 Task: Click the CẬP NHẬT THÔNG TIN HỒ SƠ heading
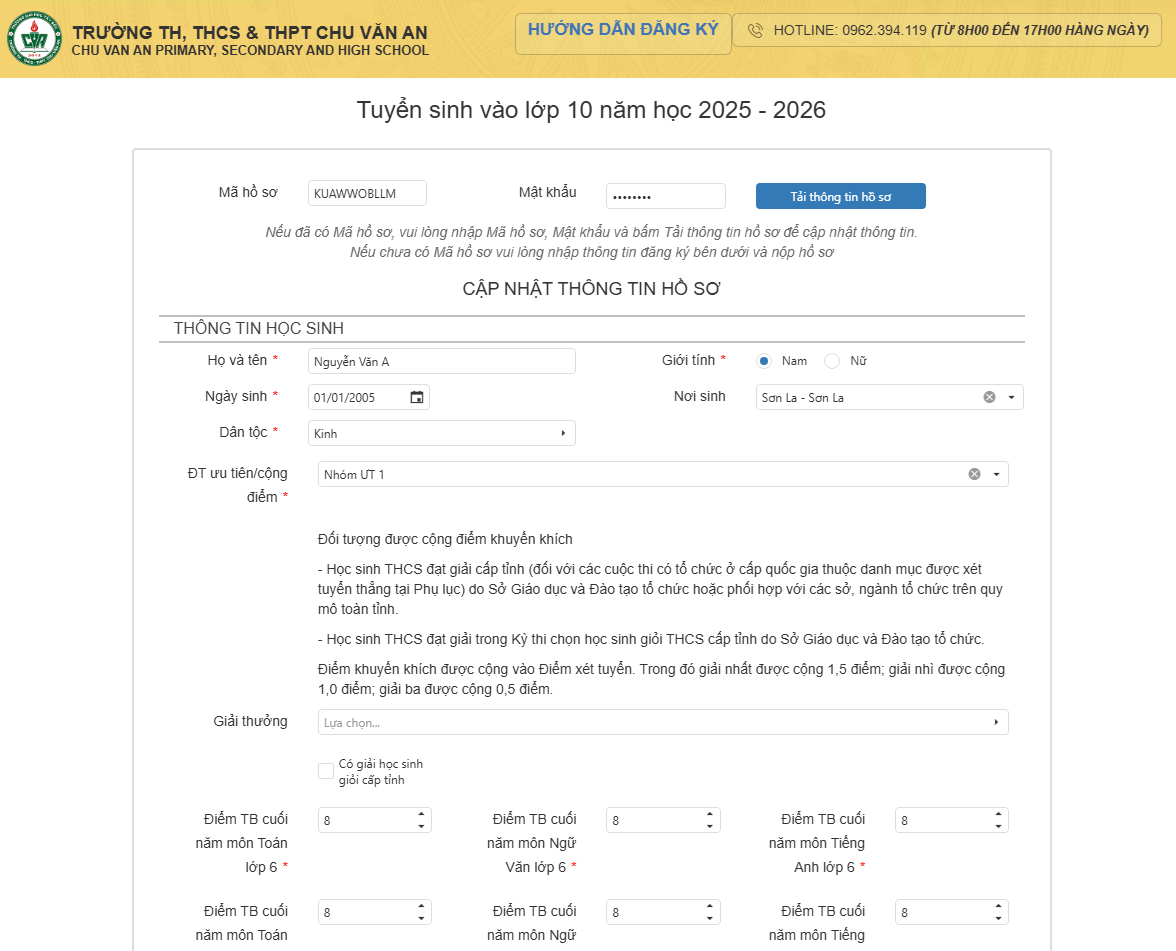click(591, 289)
